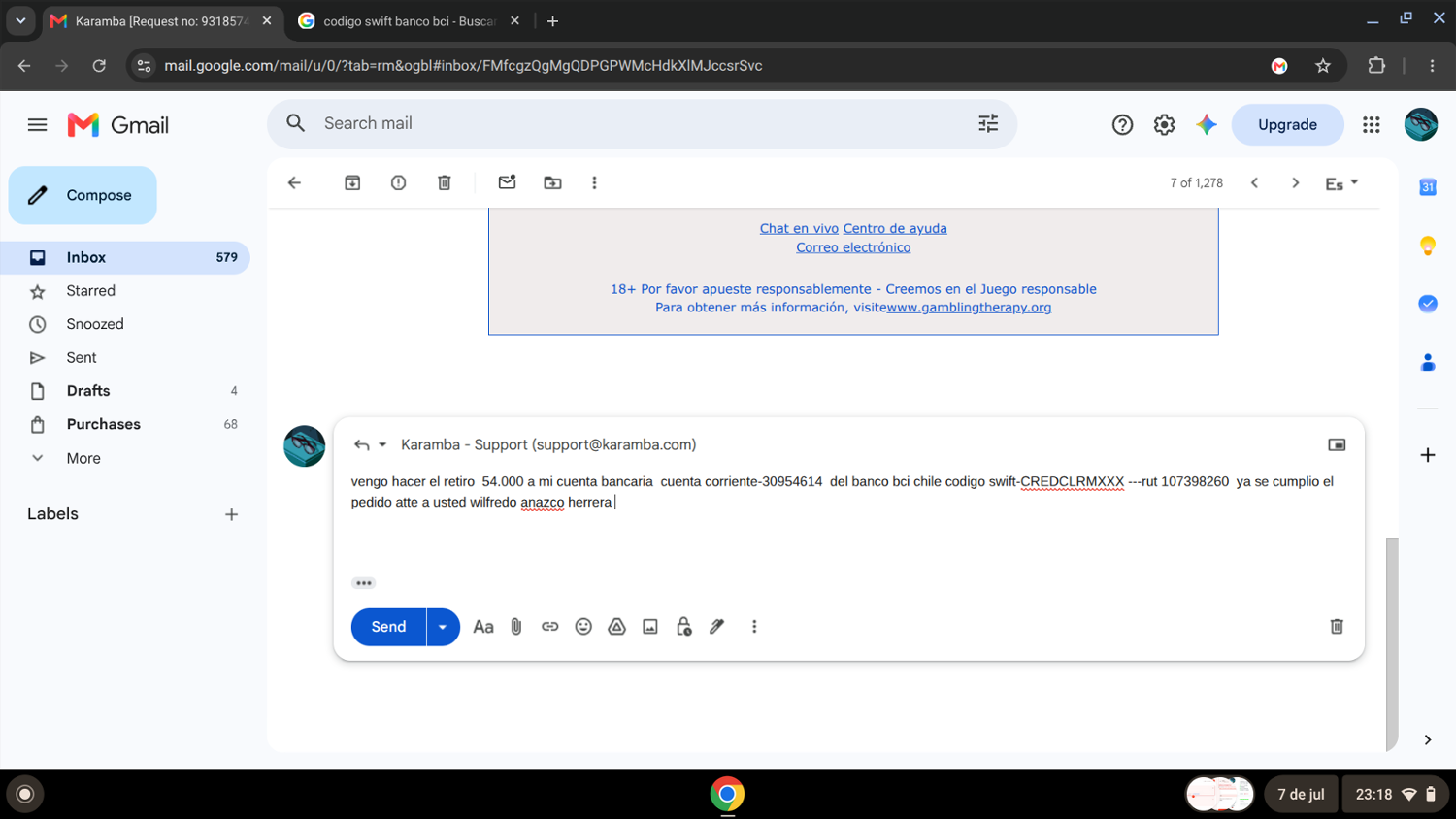This screenshot has height=819, width=1456.
Task: Insert files using Drive
Action: point(616,627)
